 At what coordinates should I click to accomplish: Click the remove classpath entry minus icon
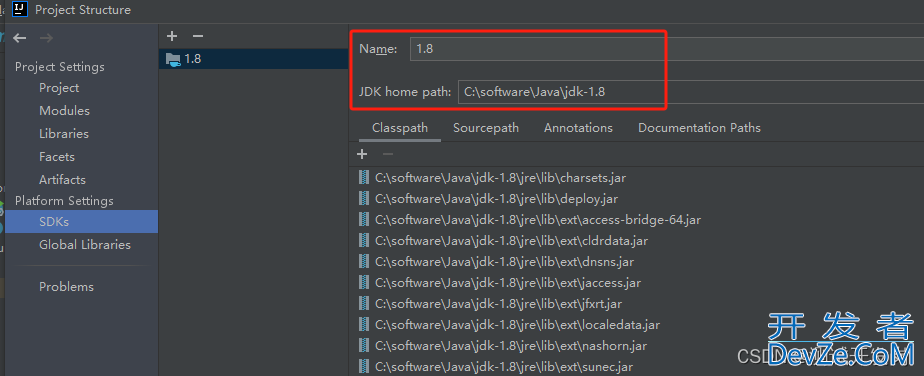coord(387,154)
